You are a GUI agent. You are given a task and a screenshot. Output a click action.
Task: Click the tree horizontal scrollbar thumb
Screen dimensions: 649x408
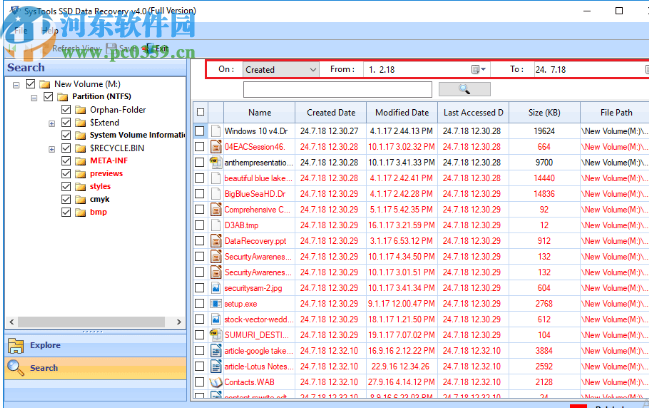point(91,322)
